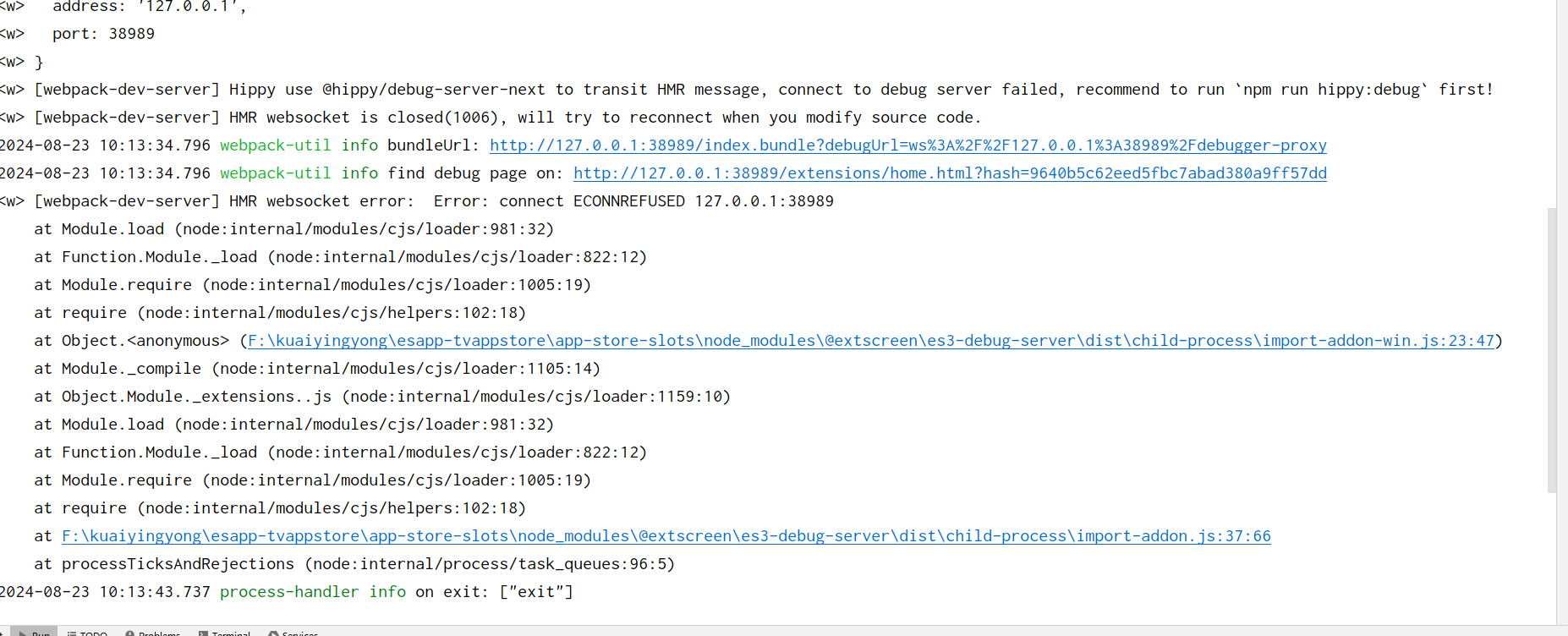The height and width of the screenshot is (636, 1568).
Task: Switch to the Run tool window tab
Action: click(x=34, y=632)
